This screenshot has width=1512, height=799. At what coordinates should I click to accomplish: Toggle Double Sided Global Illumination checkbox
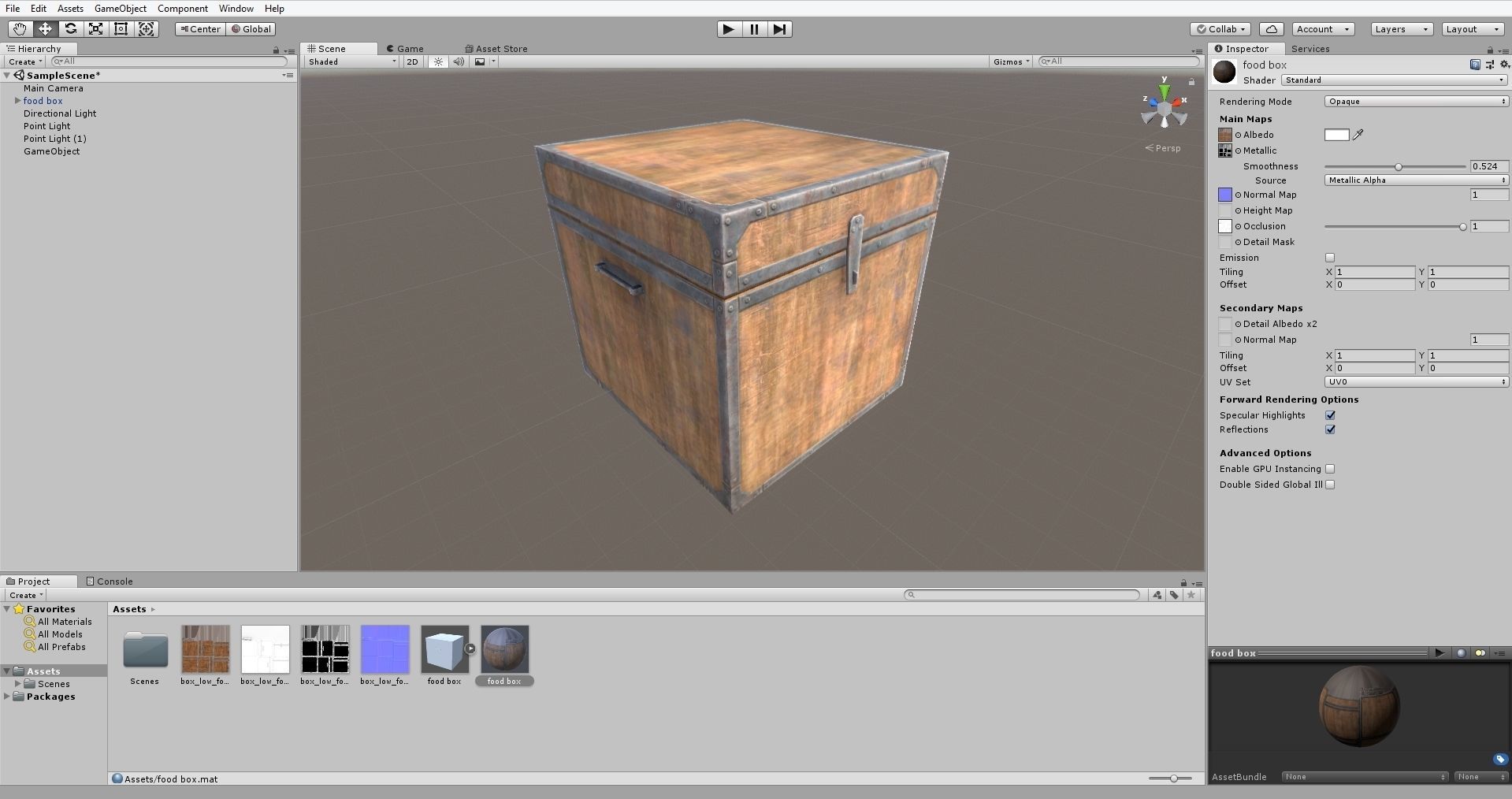(1330, 485)
